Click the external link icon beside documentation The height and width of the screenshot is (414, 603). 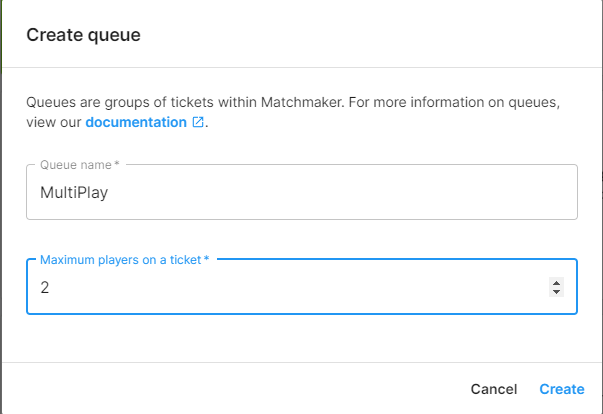click(x=198, y=122)
